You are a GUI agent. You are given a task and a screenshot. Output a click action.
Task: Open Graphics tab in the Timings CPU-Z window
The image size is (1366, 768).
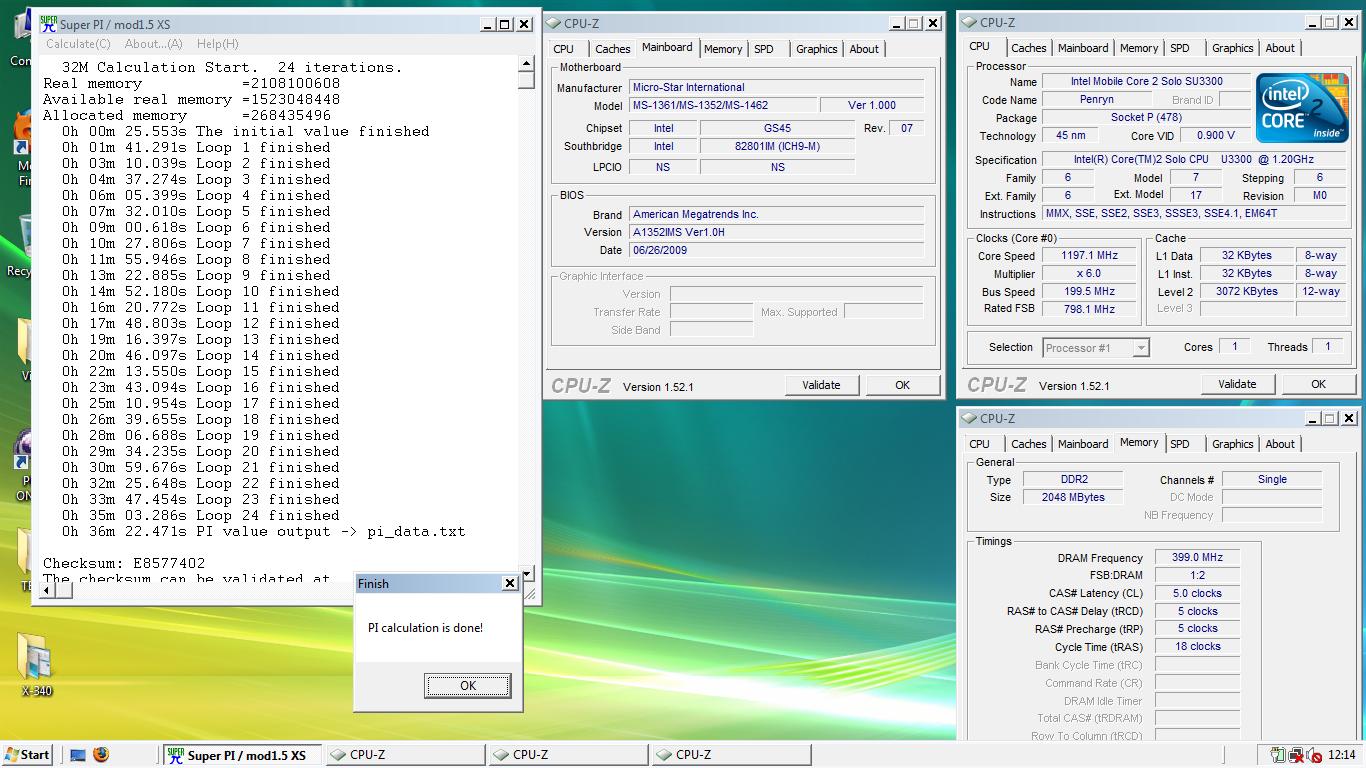click(1233, 444)
